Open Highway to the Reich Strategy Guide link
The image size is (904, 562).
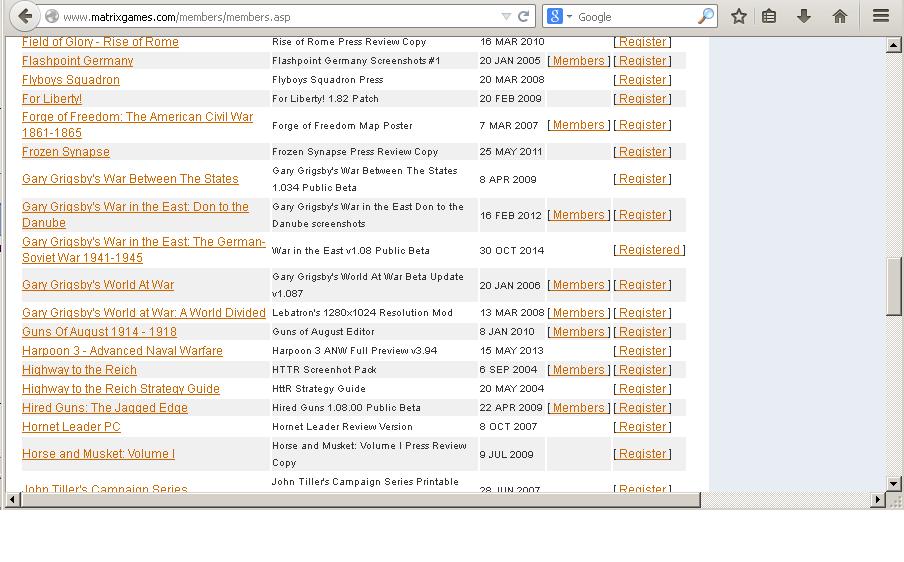[120, 389]
